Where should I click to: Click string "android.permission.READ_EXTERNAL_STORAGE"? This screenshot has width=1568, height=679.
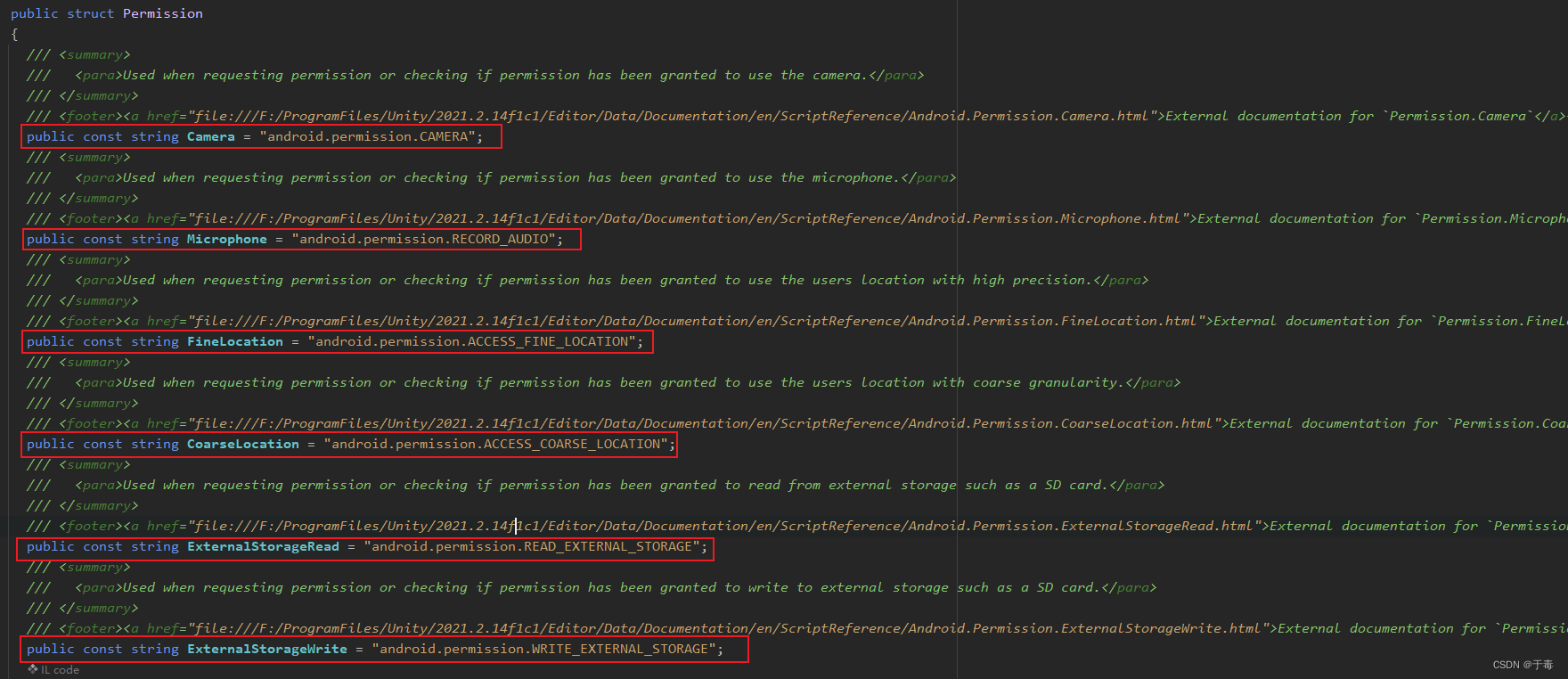point(532,546)
